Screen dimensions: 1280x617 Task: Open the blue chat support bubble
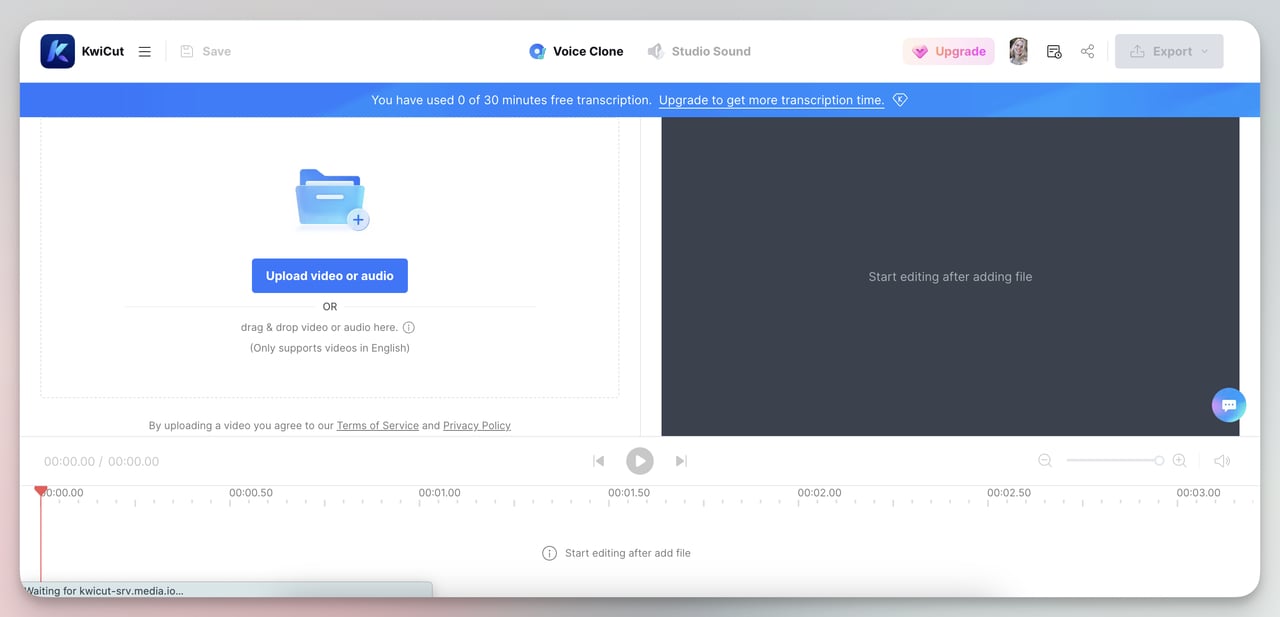point(1228,405)
